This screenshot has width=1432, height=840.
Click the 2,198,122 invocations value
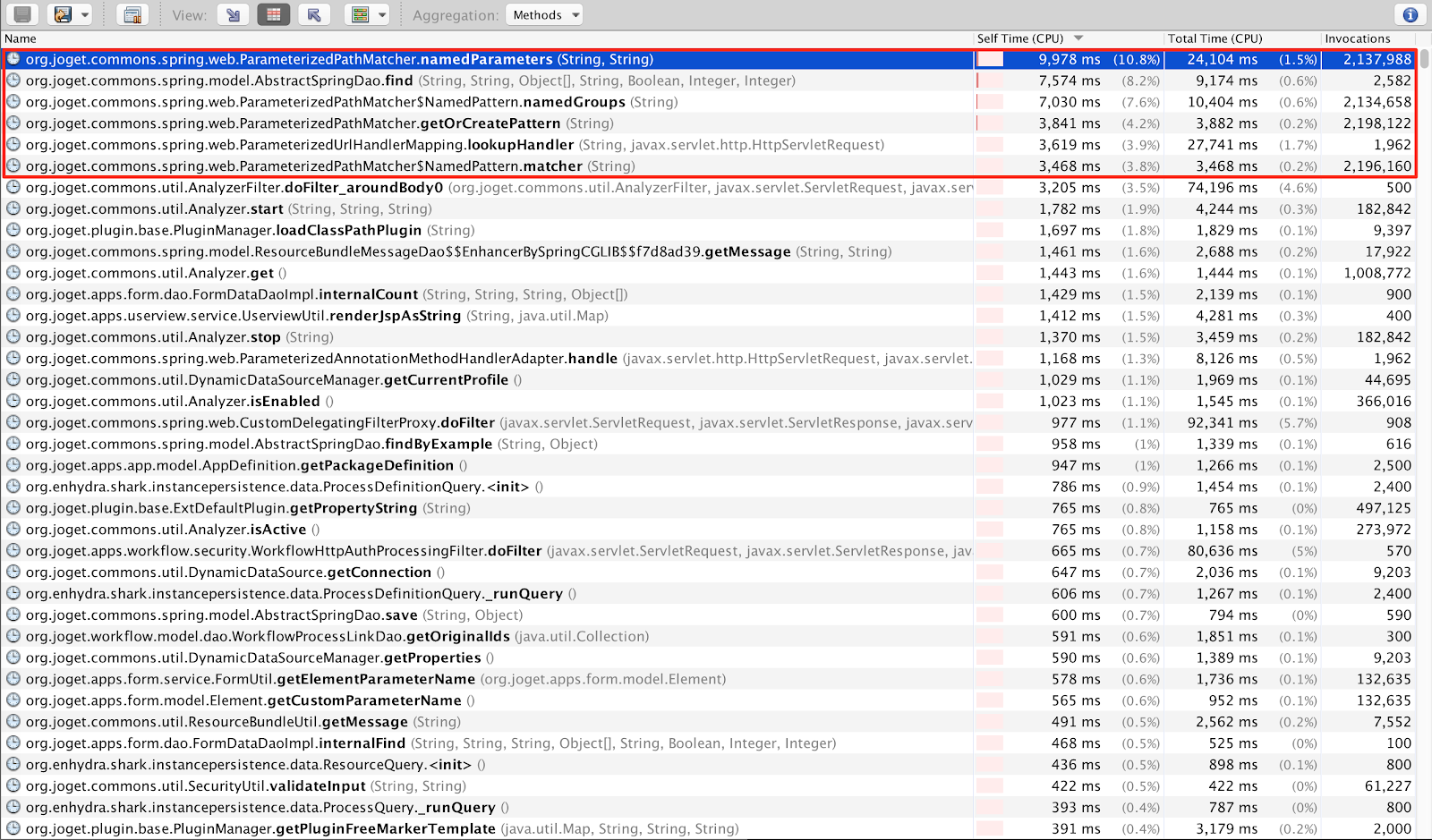coord(1377,123)
